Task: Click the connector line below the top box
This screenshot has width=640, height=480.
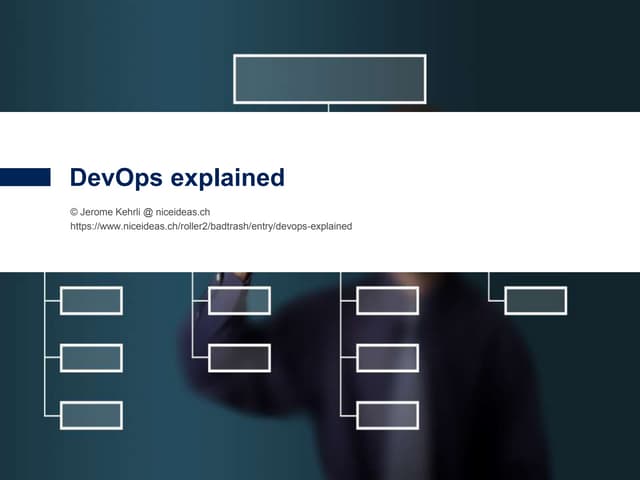Action: coord(329,107)
